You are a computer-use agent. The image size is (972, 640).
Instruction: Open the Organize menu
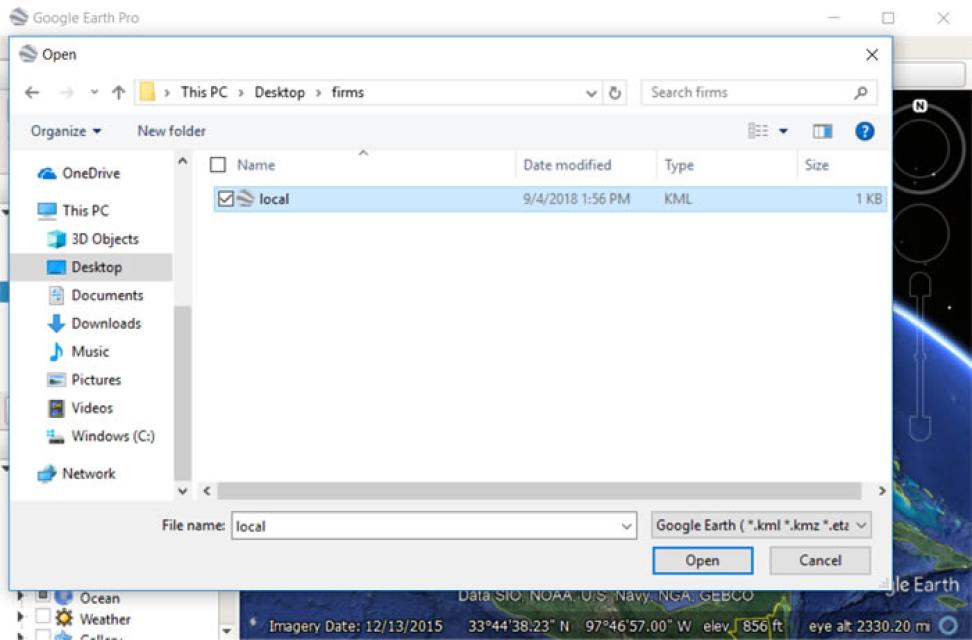pyautogui.click(x=66, y=131)
